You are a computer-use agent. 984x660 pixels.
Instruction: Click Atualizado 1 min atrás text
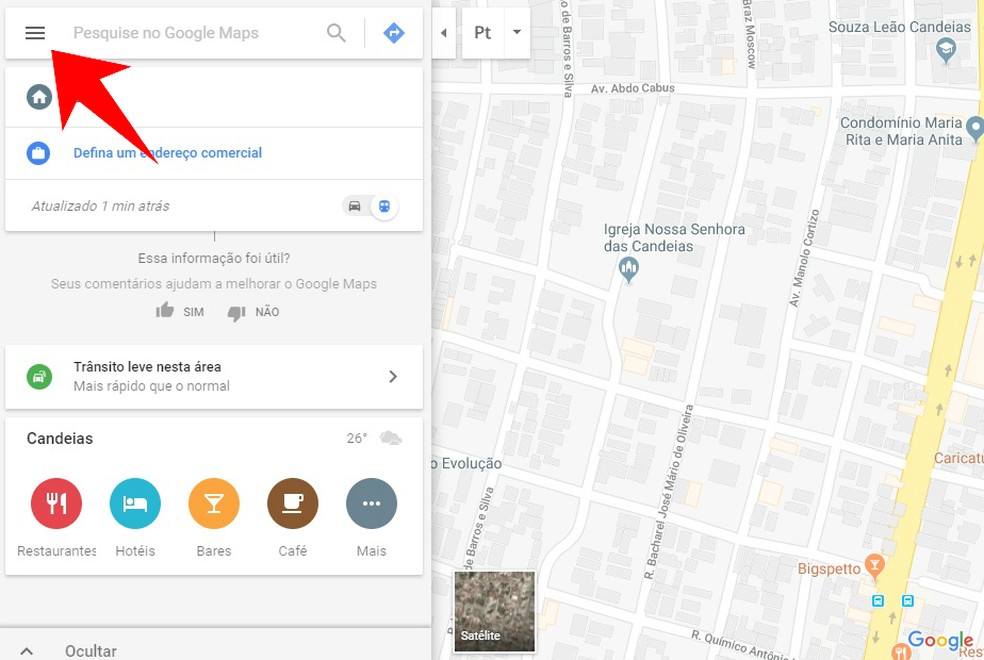(100, 206)
